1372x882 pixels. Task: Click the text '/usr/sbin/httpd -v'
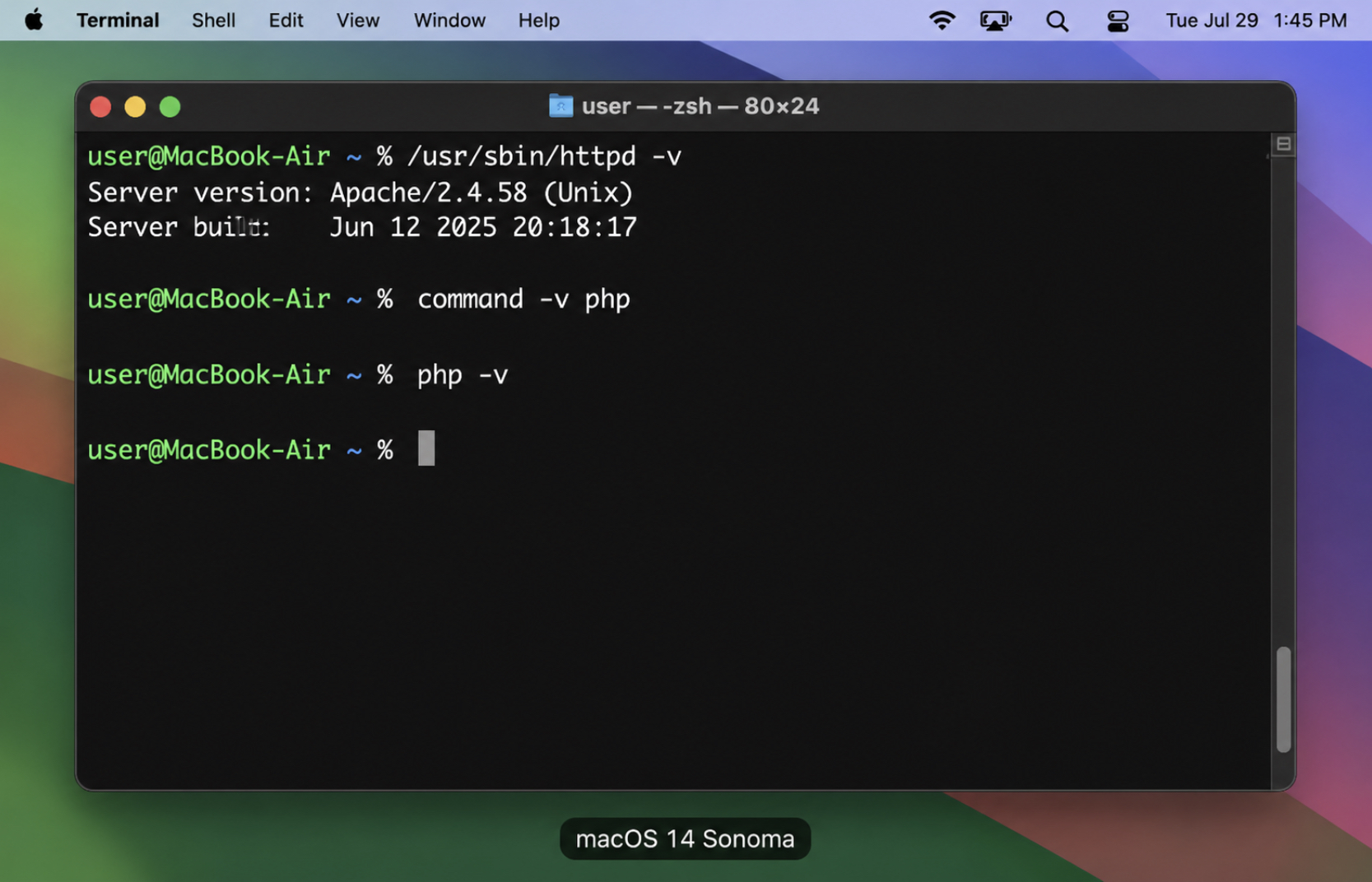(x=544, y=156)
